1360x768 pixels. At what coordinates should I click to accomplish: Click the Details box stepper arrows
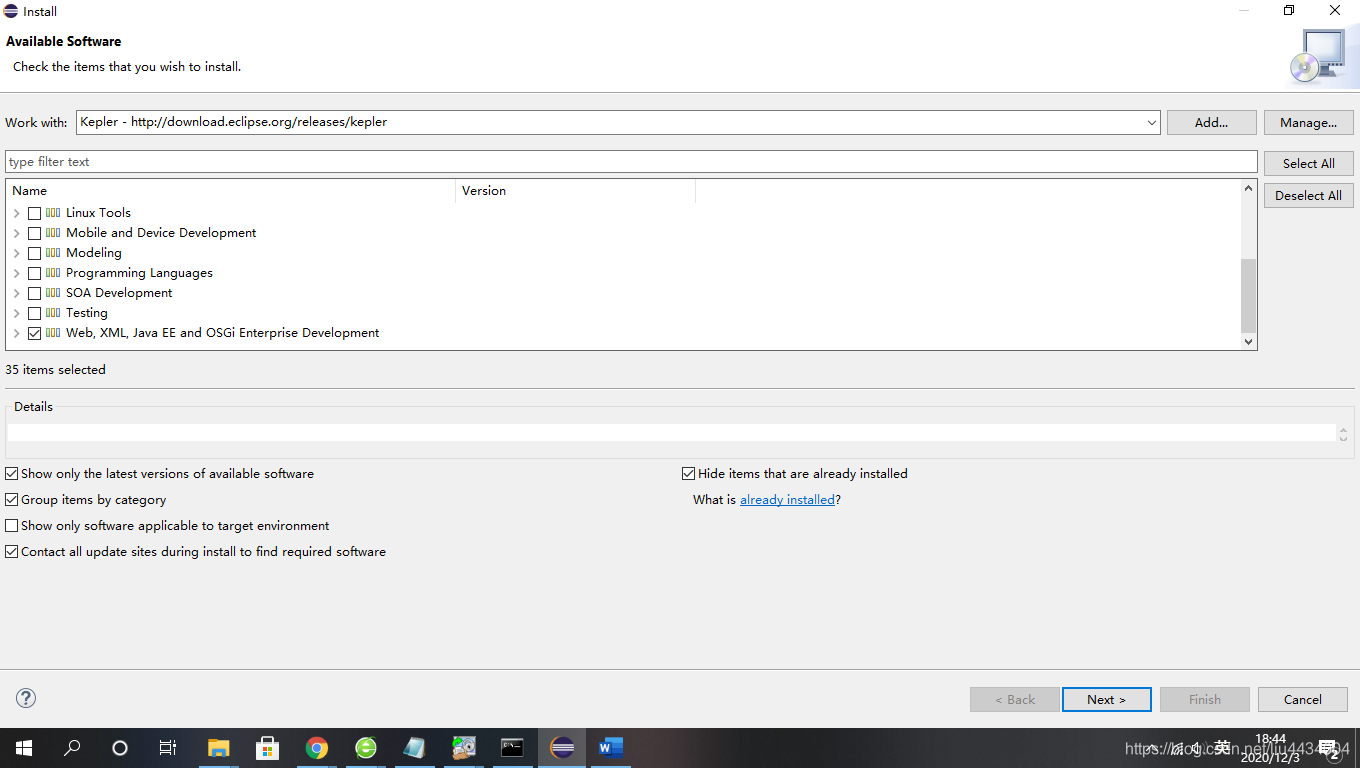click(1343, 433)
